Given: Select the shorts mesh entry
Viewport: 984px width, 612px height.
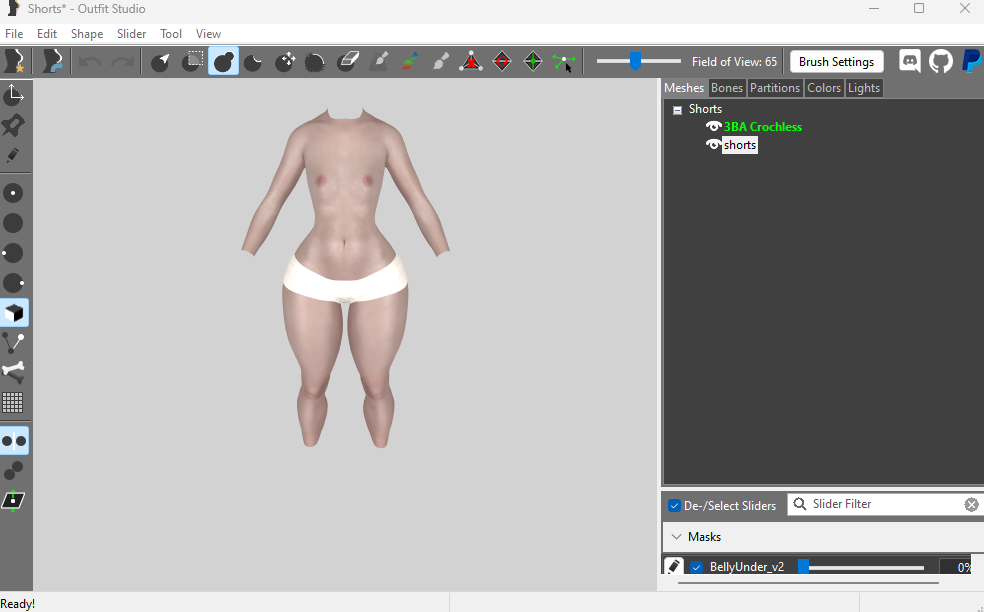Looking at the screenshot, I should click(x=740, y=145).
